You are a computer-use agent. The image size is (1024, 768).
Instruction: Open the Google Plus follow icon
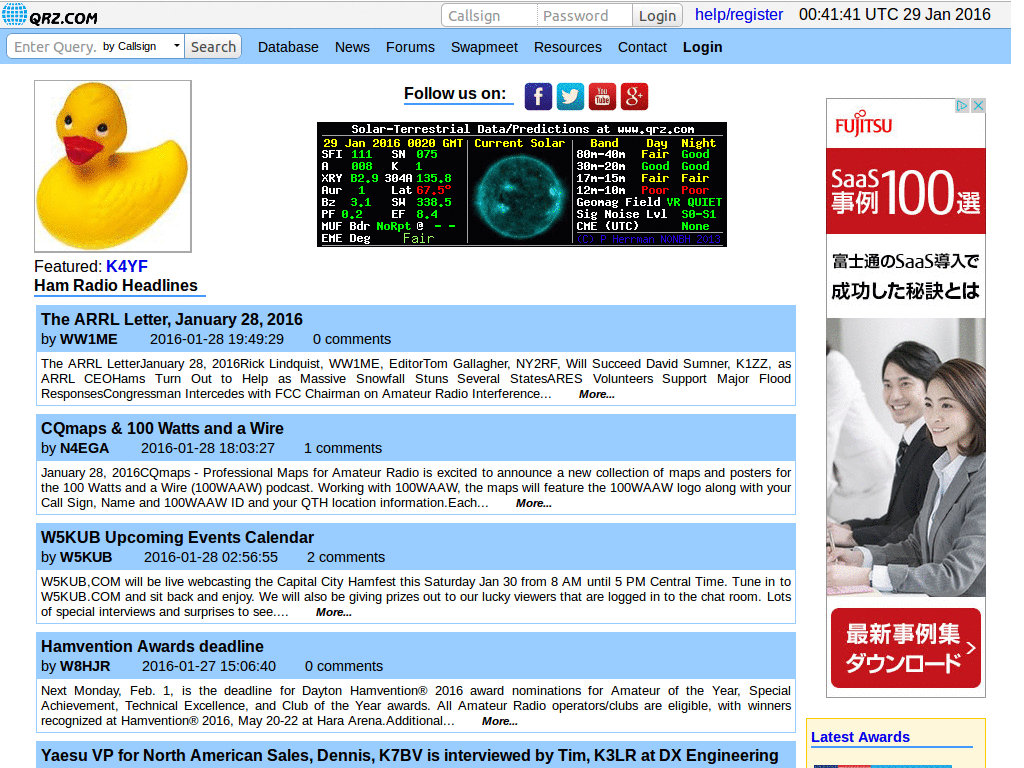click(x=634, y=97)
